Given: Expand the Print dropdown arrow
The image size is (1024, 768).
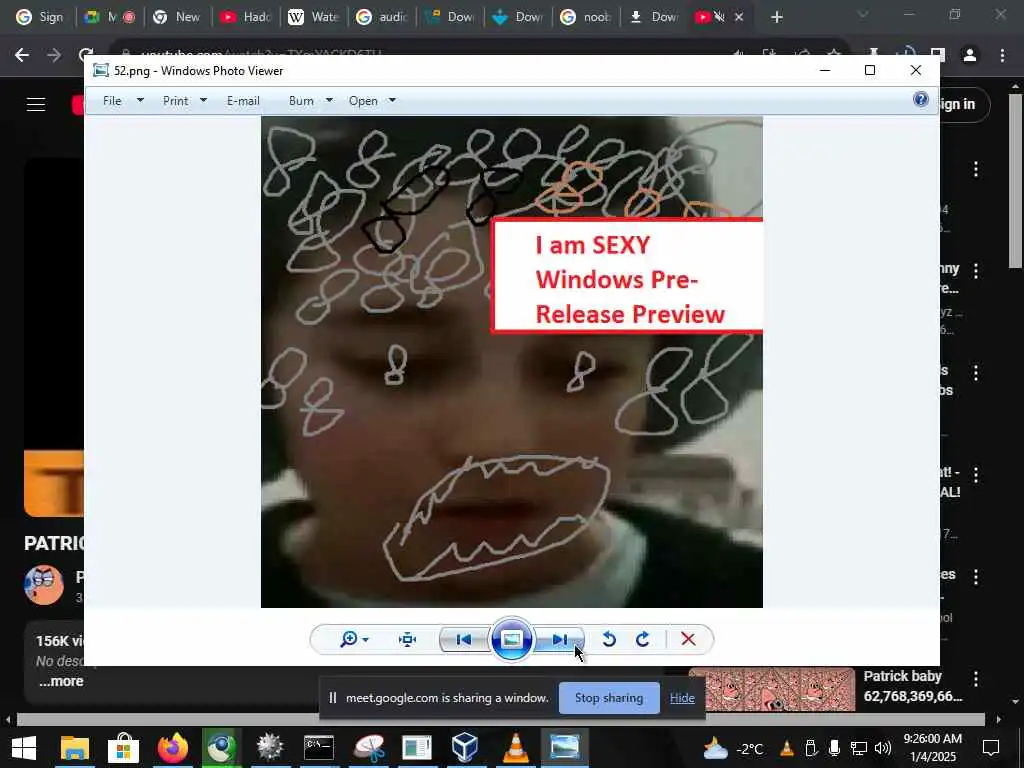Looking at the screenshot, I should pos(203,101).
